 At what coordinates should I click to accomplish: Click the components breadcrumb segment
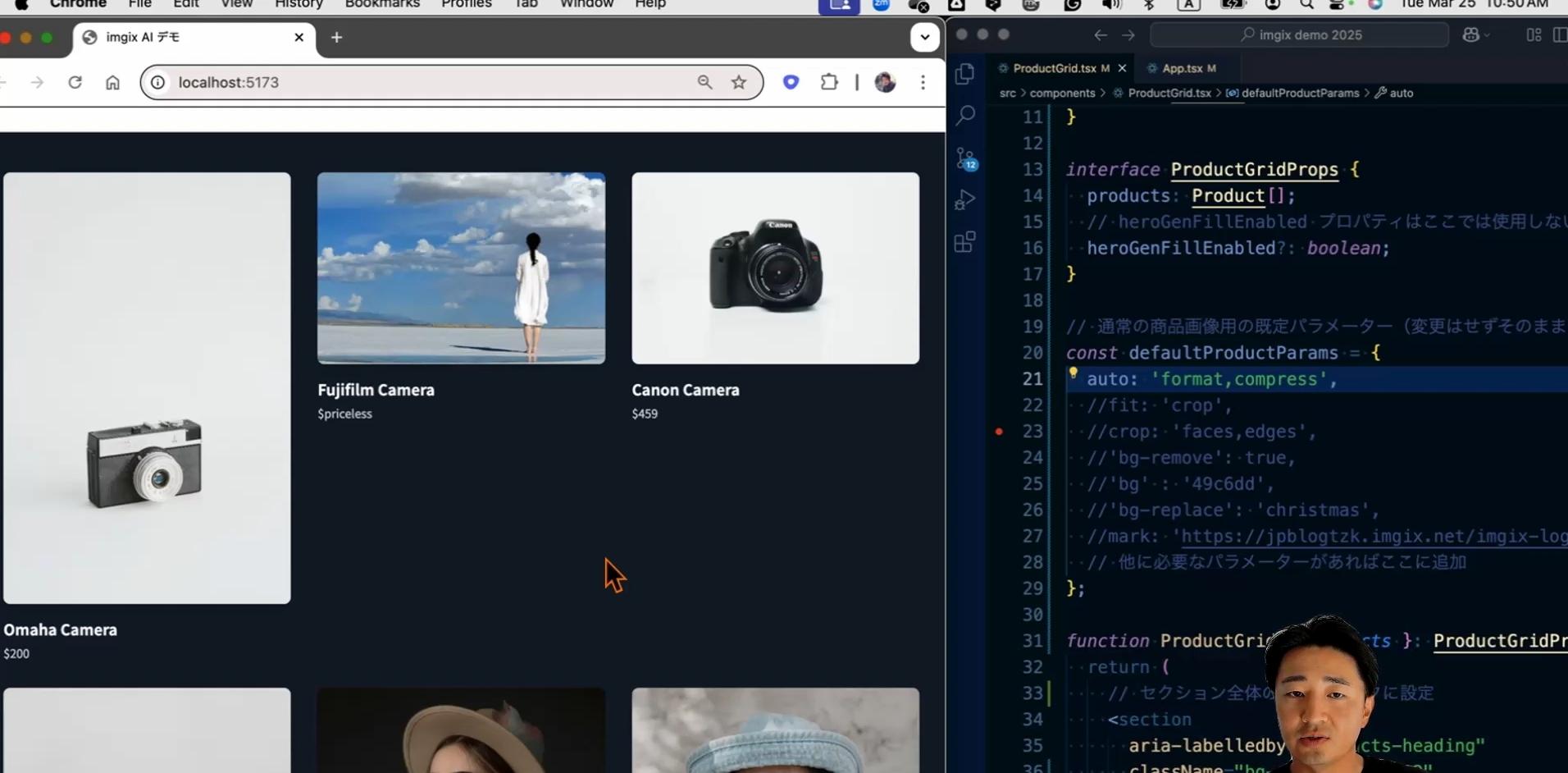[x=1062, y=93]
